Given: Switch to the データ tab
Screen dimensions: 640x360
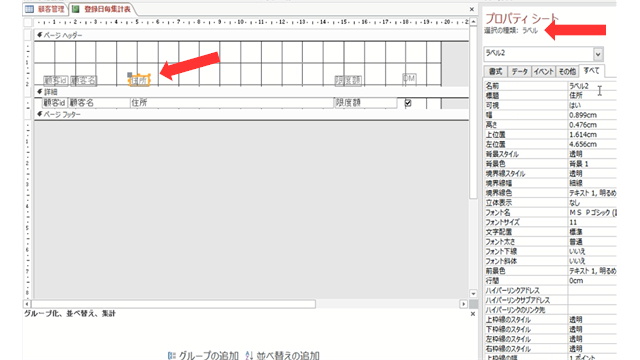Looking at the screenshot, I should pos(519,71).
